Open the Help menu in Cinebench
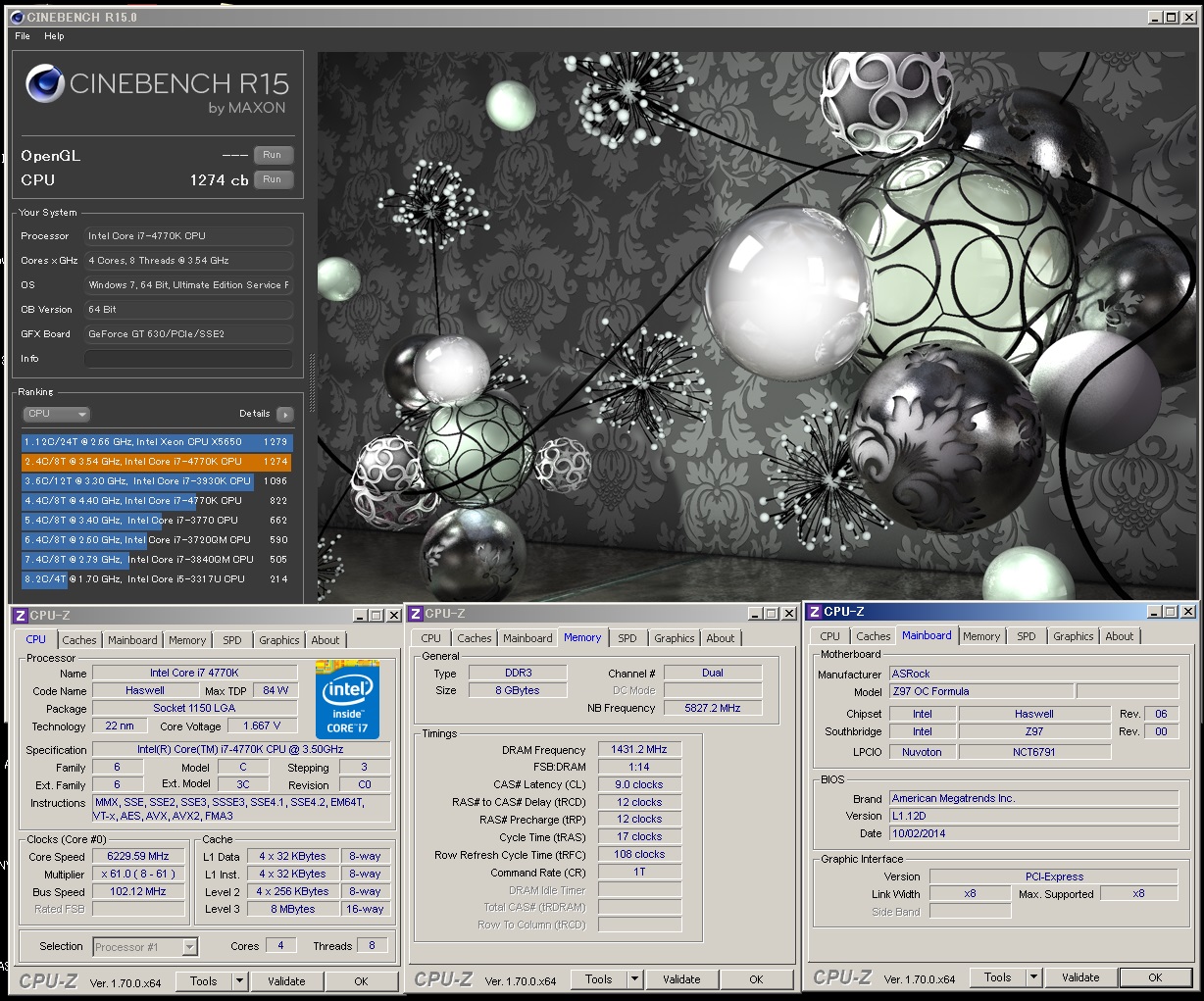This screenshot has height=1001, width=1204. click(54, 36)
